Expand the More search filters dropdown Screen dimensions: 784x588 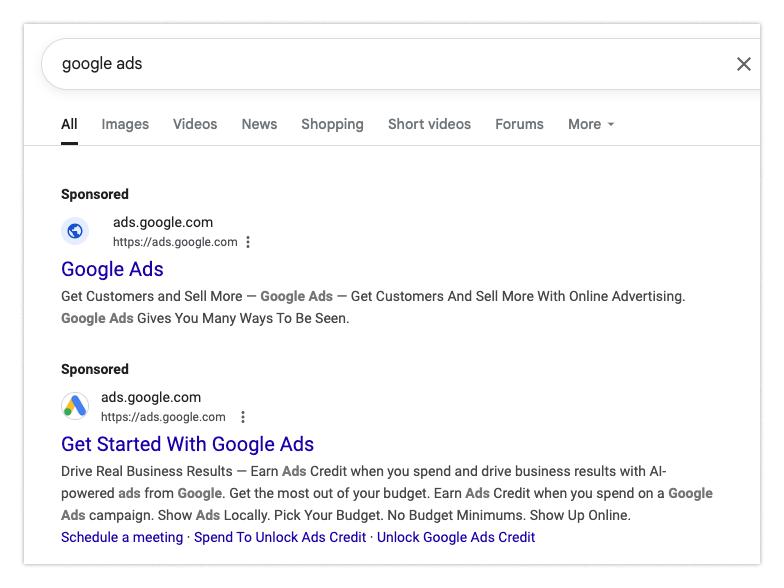click(x=591, y=124)
